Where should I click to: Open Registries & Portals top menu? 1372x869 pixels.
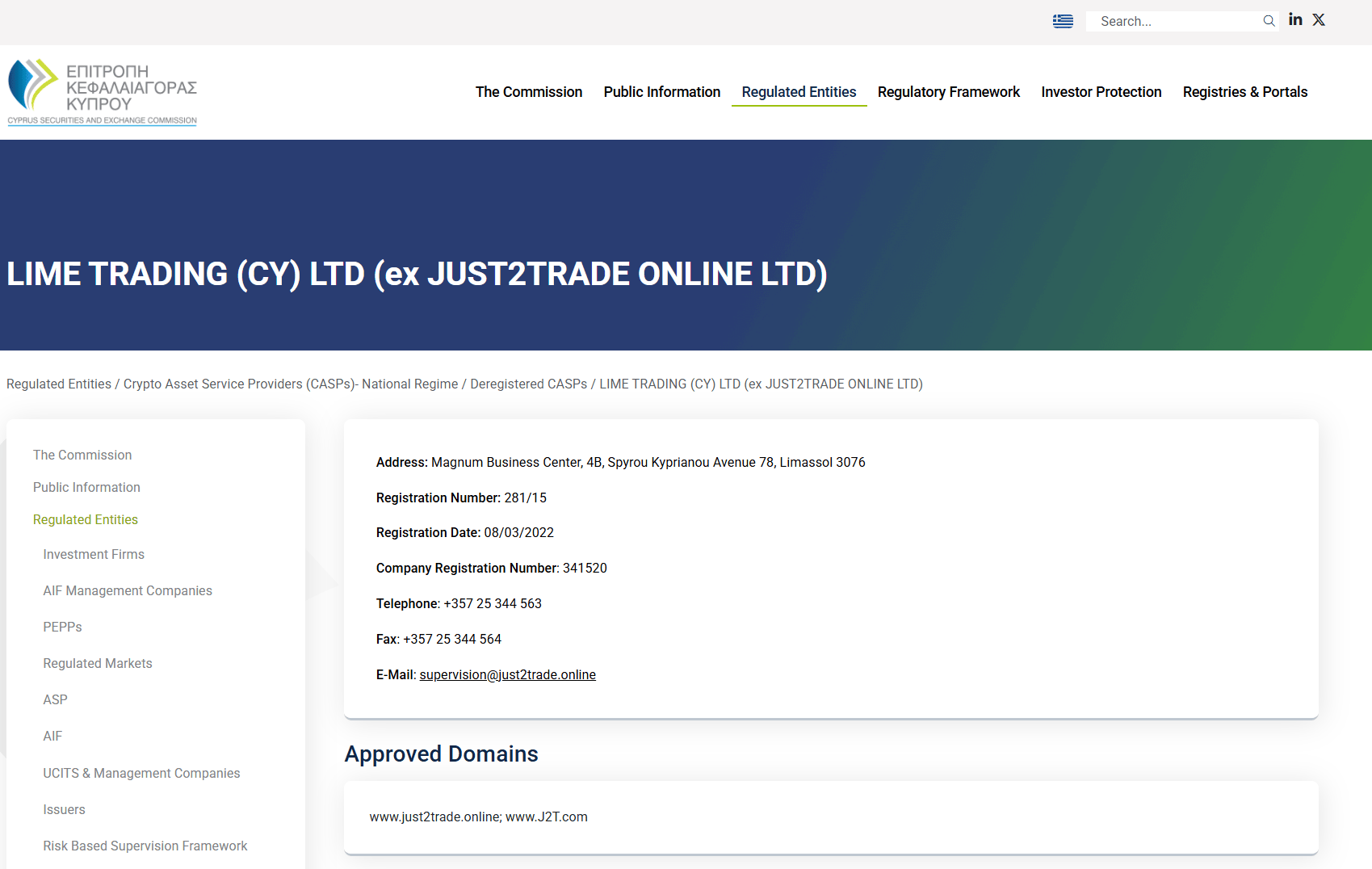point(1245,92)
